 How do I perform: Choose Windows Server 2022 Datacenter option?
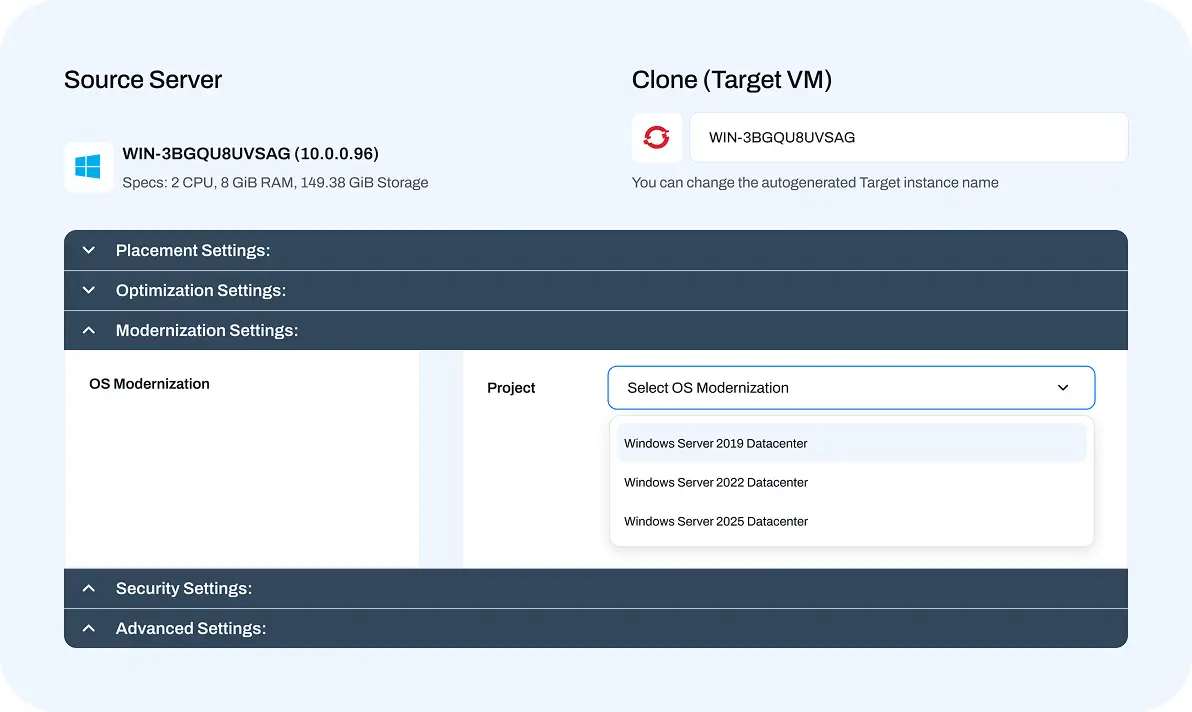point(851,483)
